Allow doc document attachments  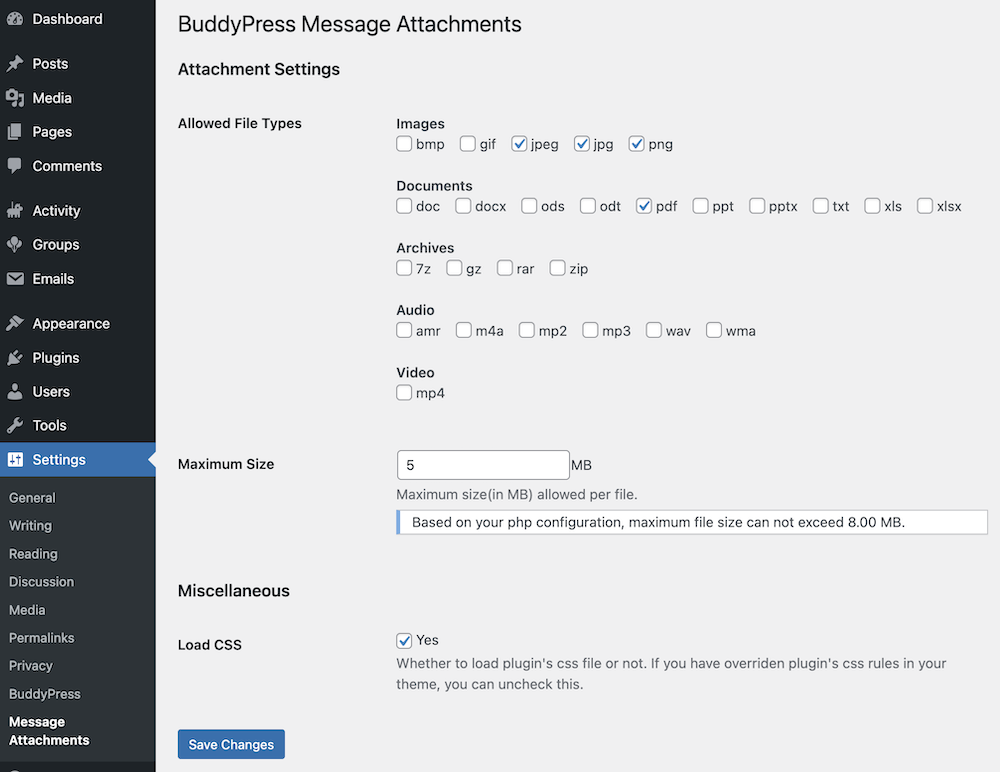click(x=404, y=205)
